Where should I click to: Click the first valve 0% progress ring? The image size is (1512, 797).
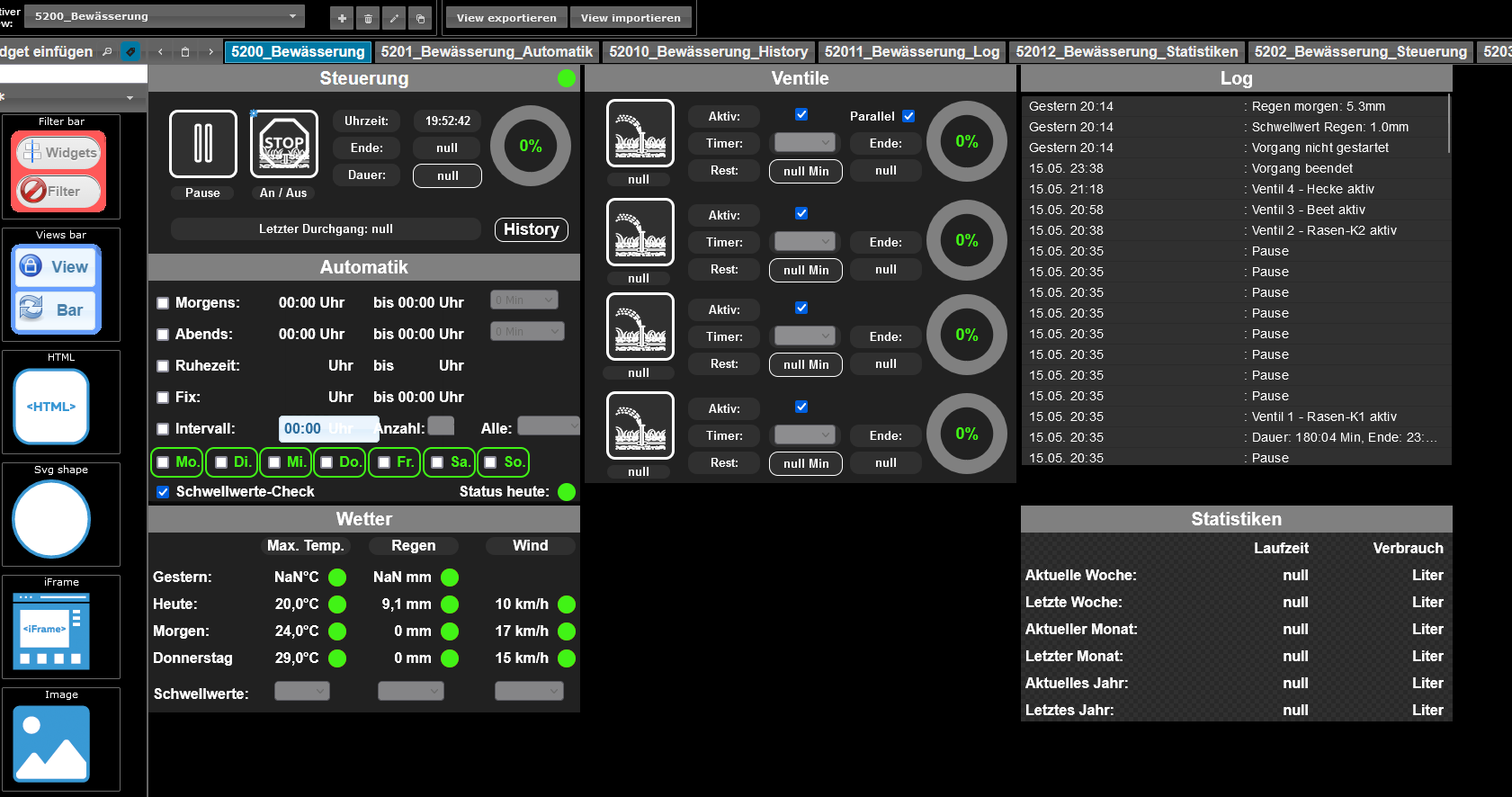pos(967,141)
